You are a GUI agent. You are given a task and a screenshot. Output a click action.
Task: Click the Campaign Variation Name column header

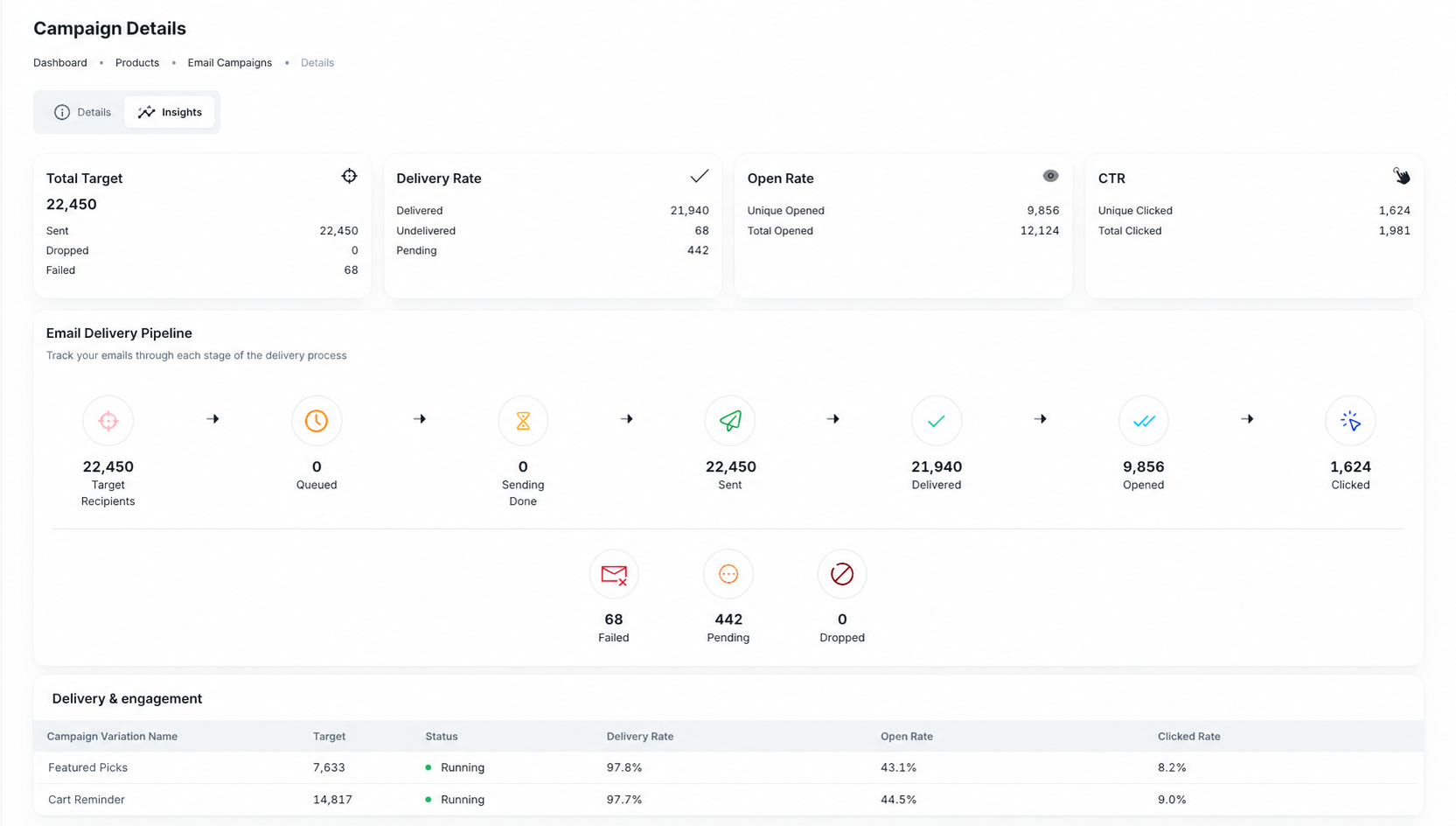click(x=112, y=737)
